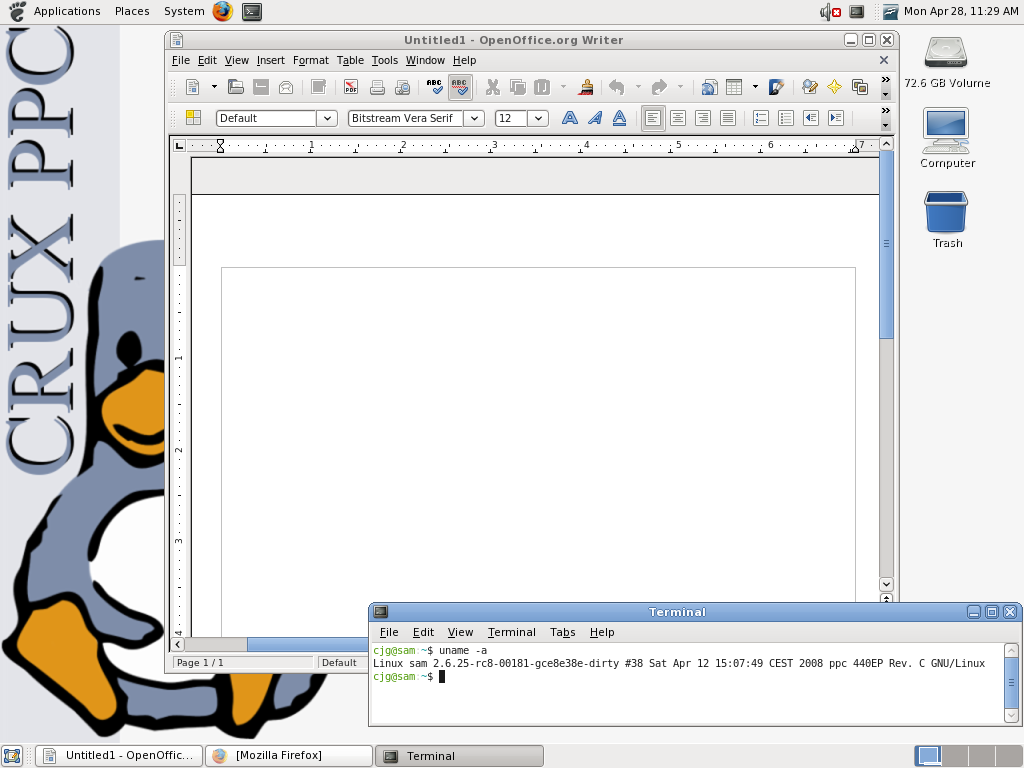Open the New document dropdown arrow

(214, 87)
